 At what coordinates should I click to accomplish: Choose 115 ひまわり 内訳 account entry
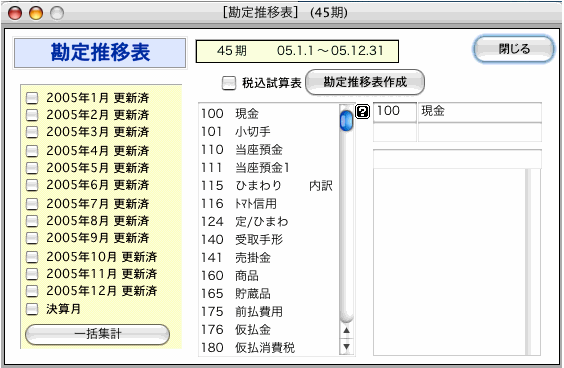coord(268,185)
